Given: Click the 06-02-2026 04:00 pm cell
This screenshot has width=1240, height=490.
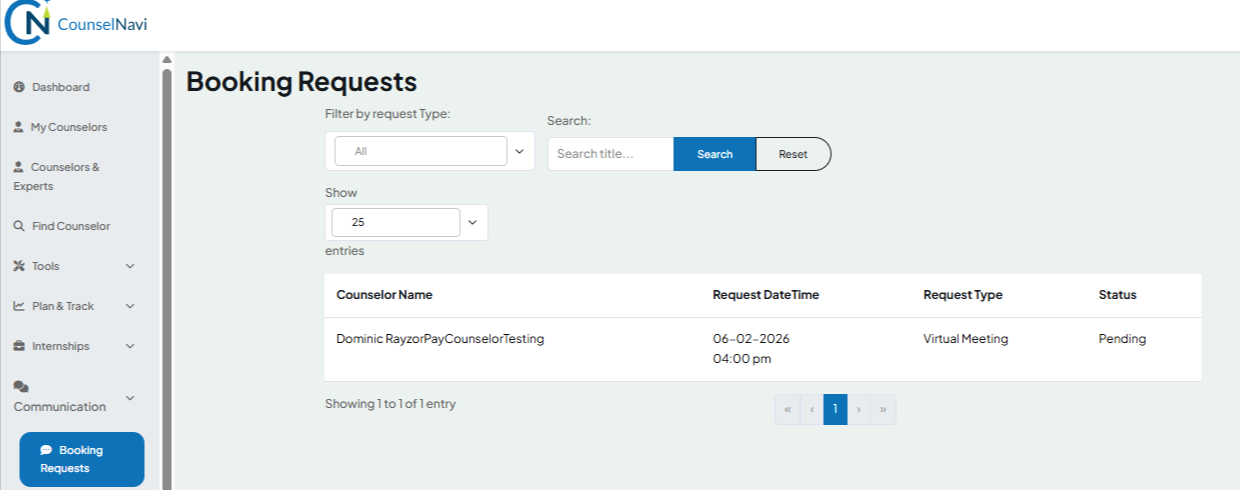Looking at the screenshot, I should [751, 349].
